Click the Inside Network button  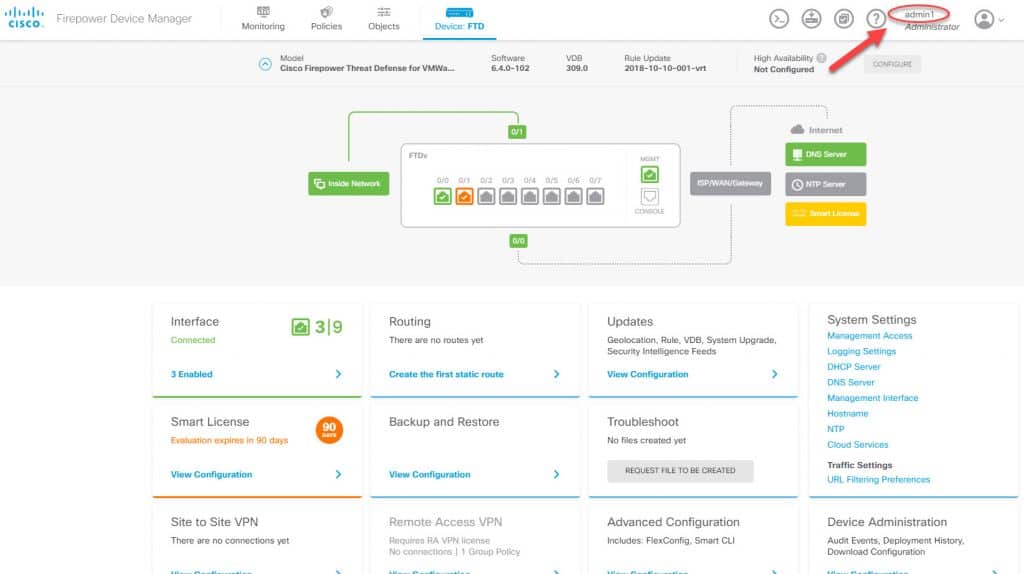coord(349,183)
